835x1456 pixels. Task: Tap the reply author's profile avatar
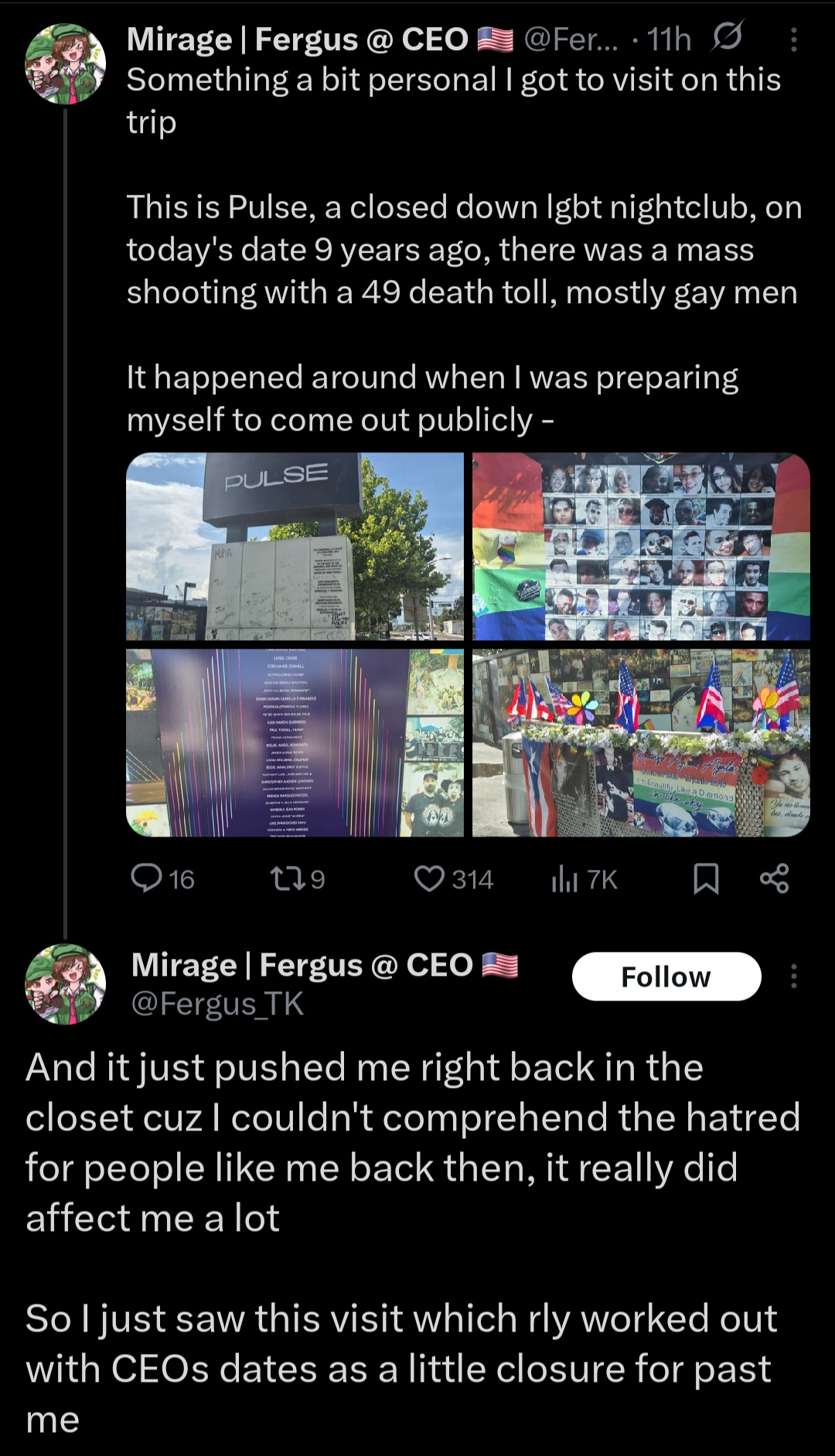(66, 984)
